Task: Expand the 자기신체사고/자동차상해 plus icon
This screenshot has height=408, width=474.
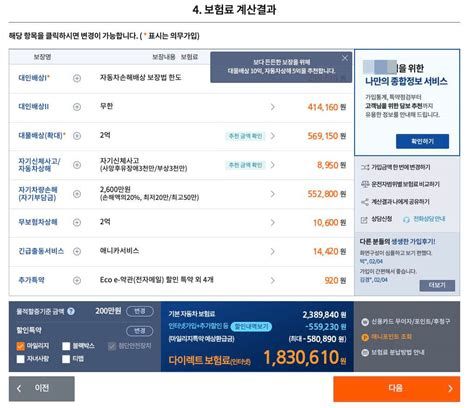Action: (x=77, y=165)
